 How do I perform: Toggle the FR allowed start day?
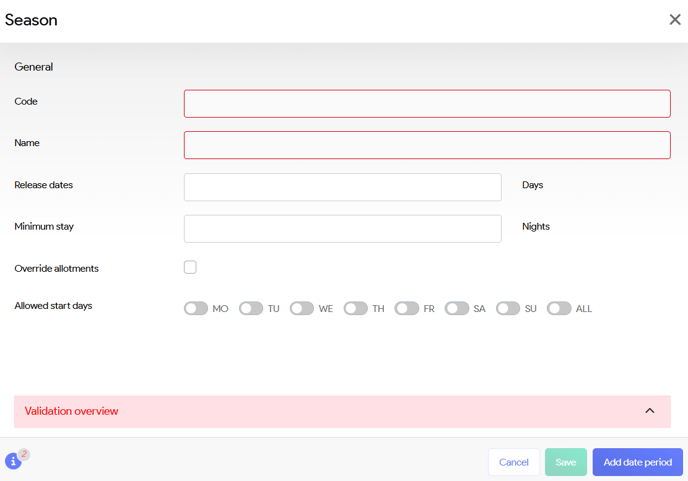[x=406, y=309]
